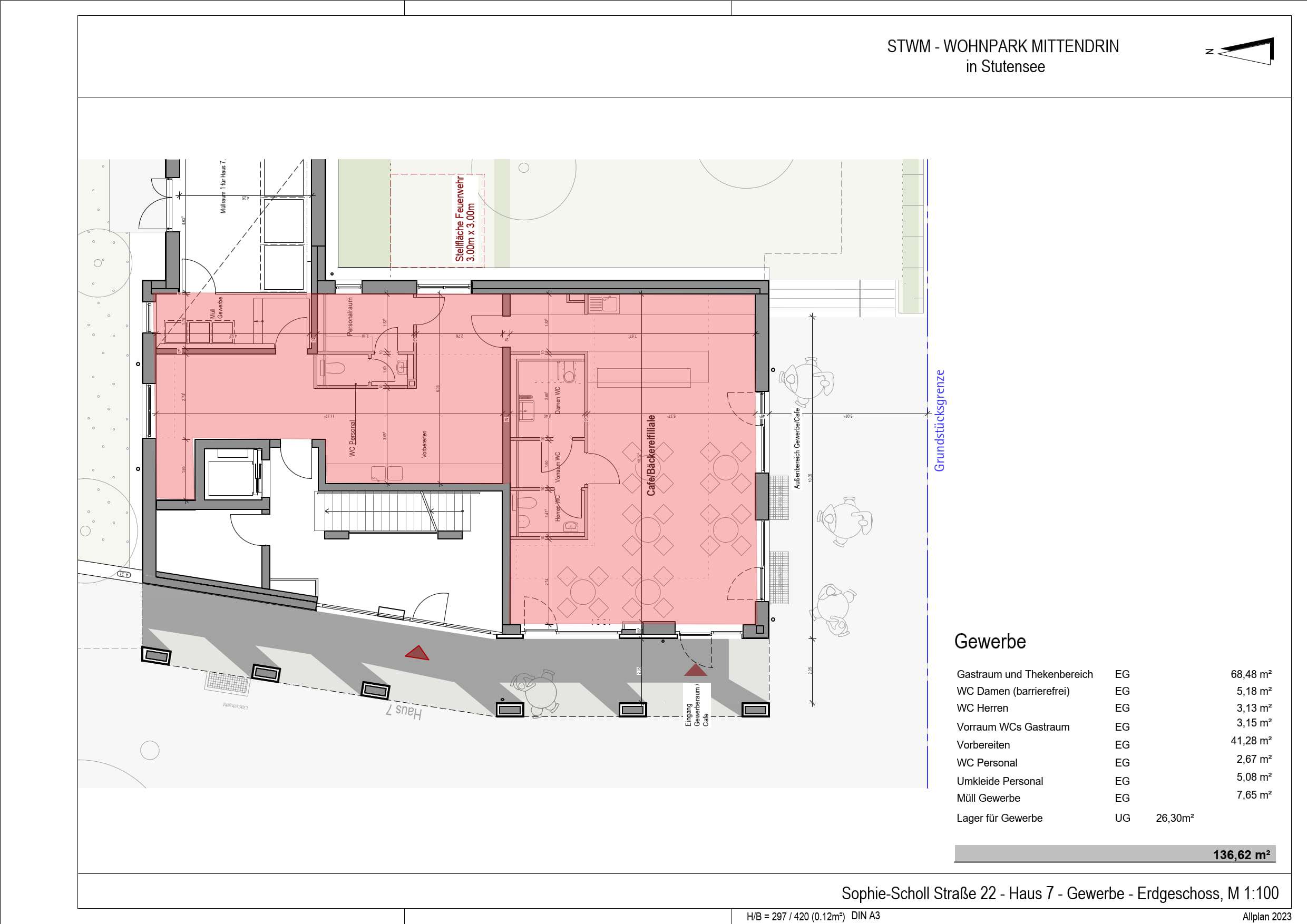Viewport: 1307px width, 924px height.
Task: Click the total area '136,62 m²'
Action: (1241, 855)
